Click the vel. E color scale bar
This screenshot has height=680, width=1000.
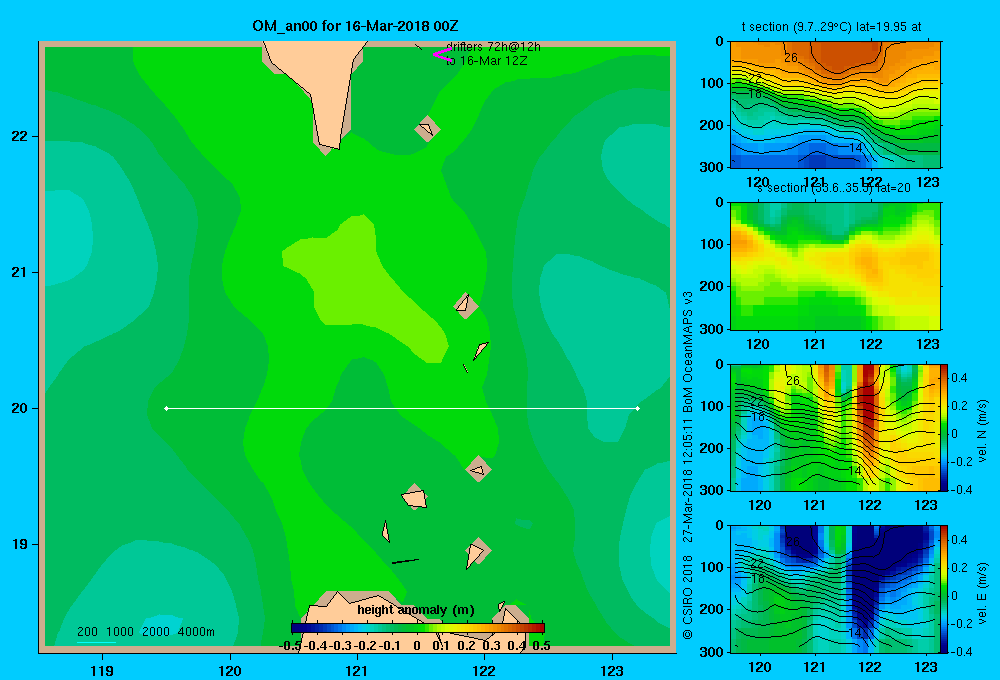coord(945,589)
